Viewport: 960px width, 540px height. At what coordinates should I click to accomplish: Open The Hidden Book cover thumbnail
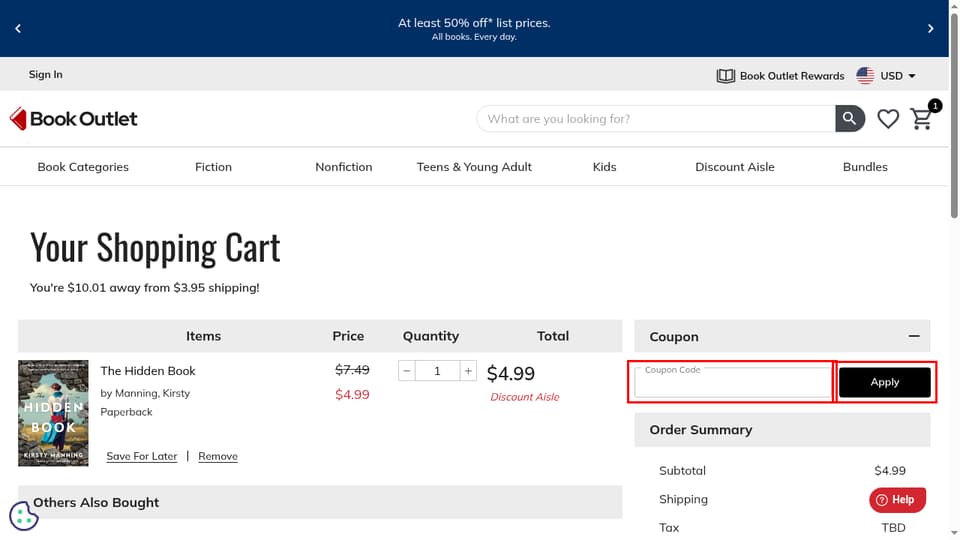[x=53, y=413]
